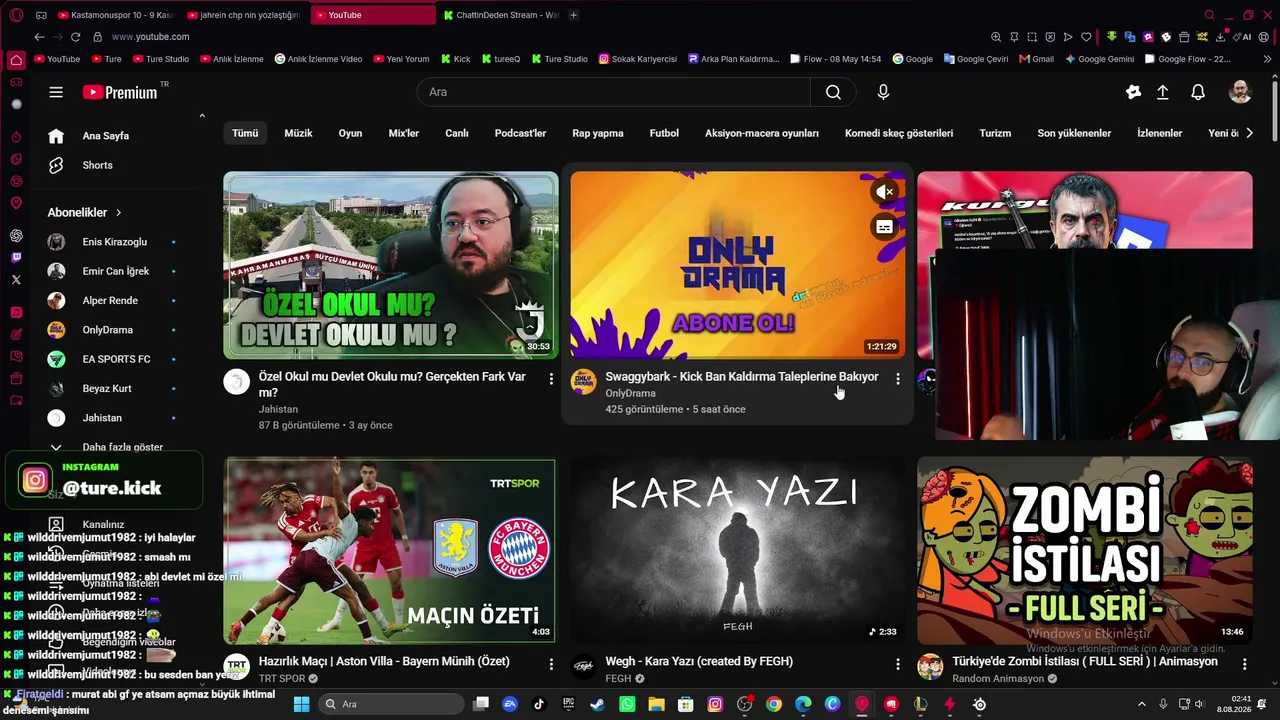The image size is (1280, 720).
Task: Open EA SPORTS FC subscription channel
Action: tap(115, 359)
